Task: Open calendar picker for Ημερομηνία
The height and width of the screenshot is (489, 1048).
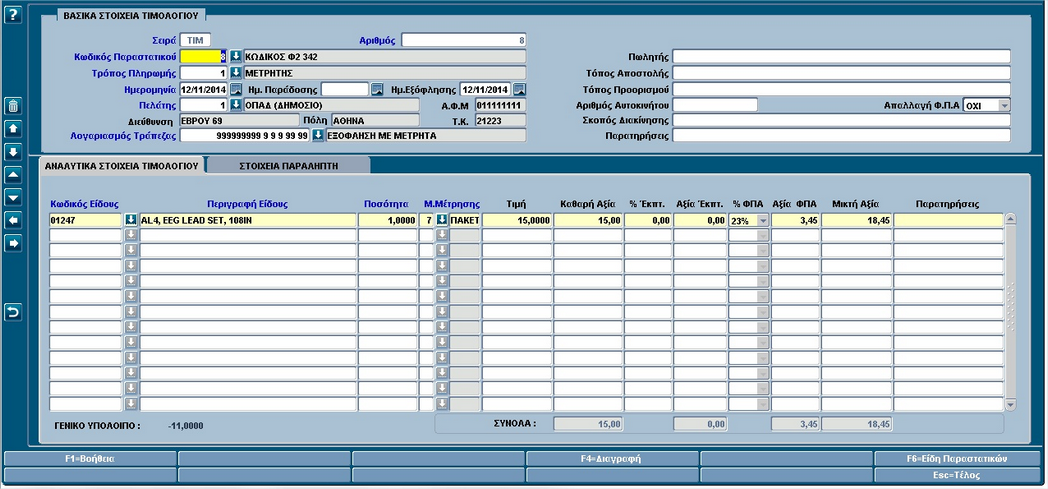Action: 236,89
